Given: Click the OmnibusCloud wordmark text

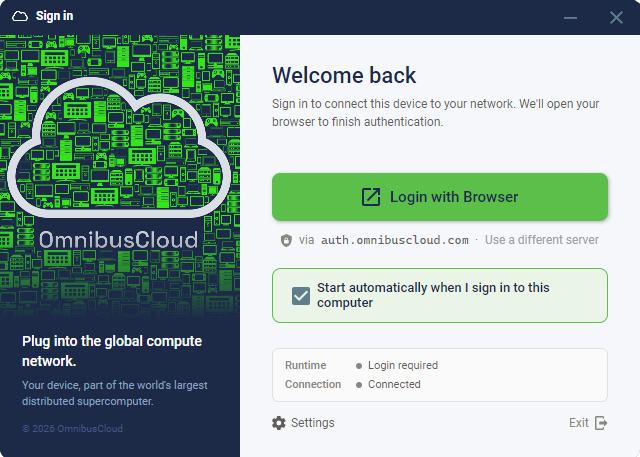Looking at the screenshot, I should tap(118, 240).
